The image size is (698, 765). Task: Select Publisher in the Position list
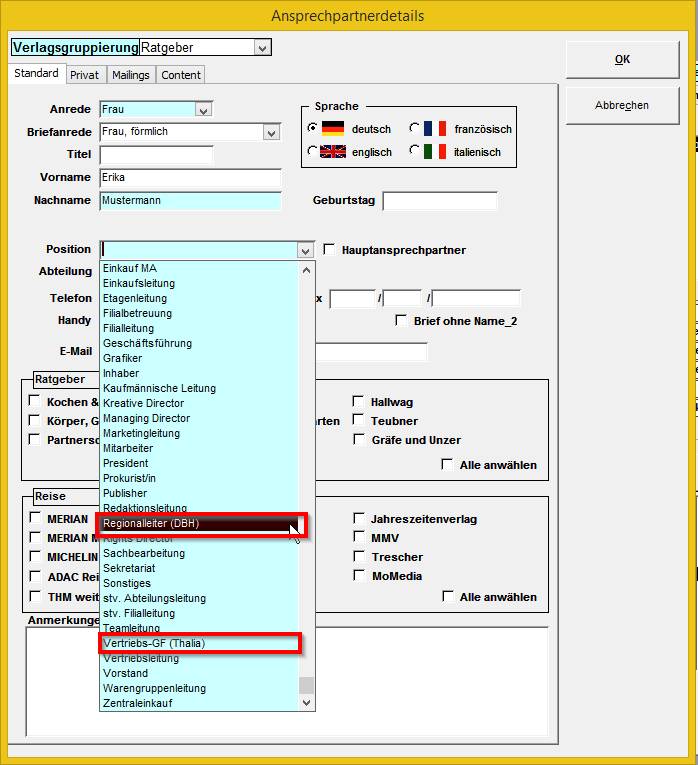[199, 494]
